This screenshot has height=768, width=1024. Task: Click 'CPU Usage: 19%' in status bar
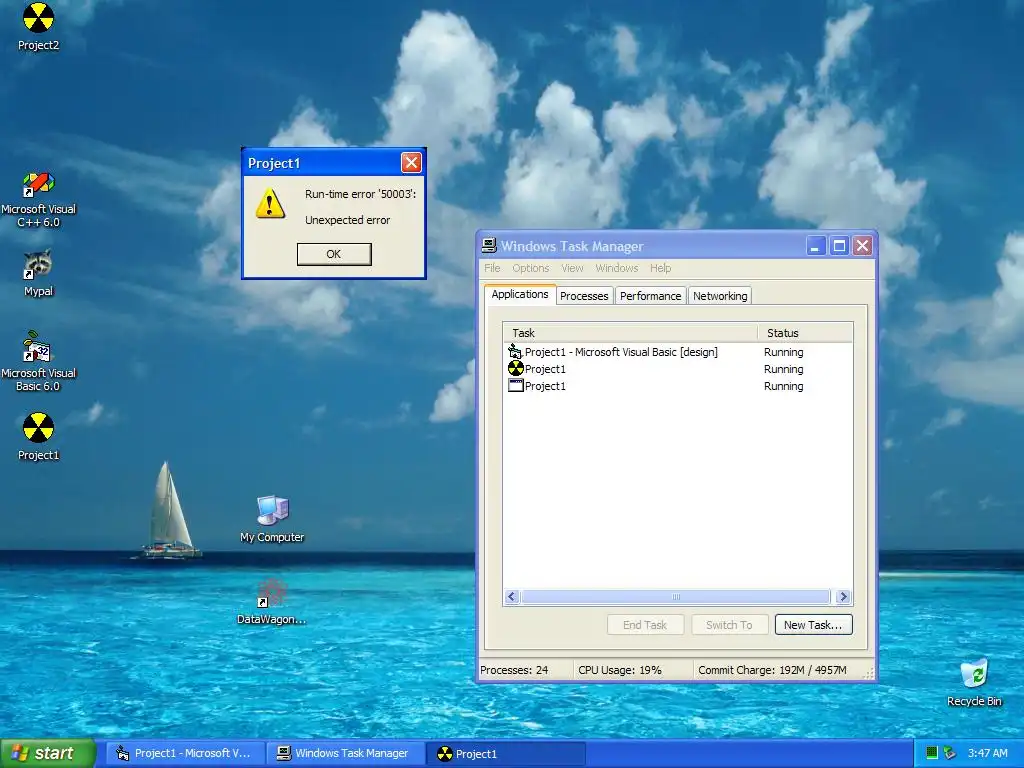tap(620, 670)
